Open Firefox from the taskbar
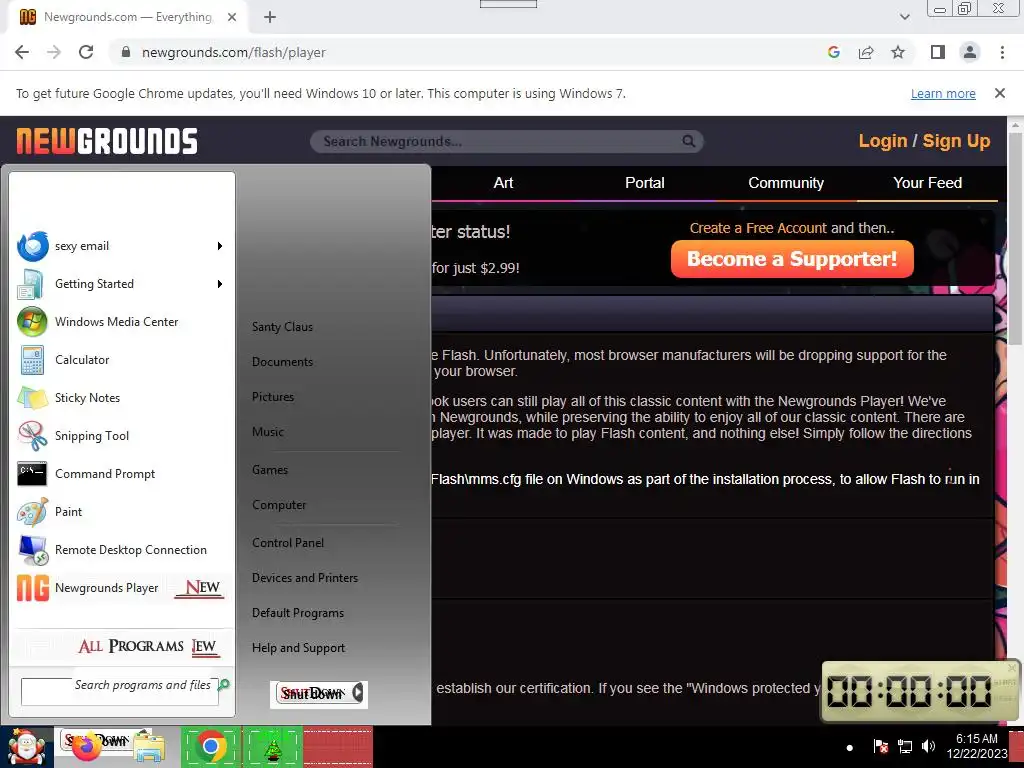The height and width of the screenshot is (768, 1024). point(87,748)
